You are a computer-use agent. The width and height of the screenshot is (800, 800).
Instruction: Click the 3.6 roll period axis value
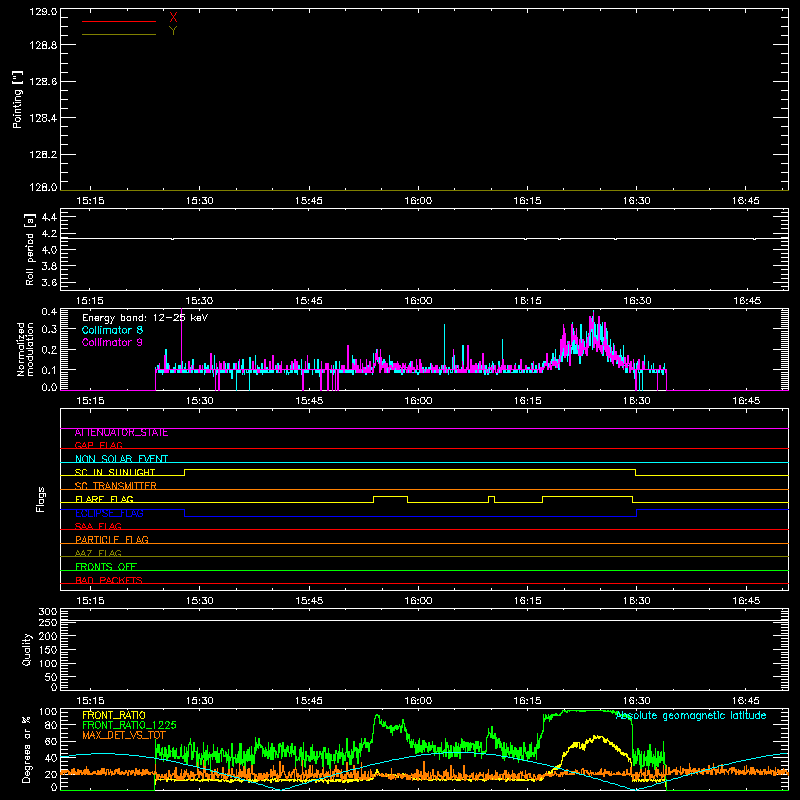pyautogui.click(x=49, y=283)
